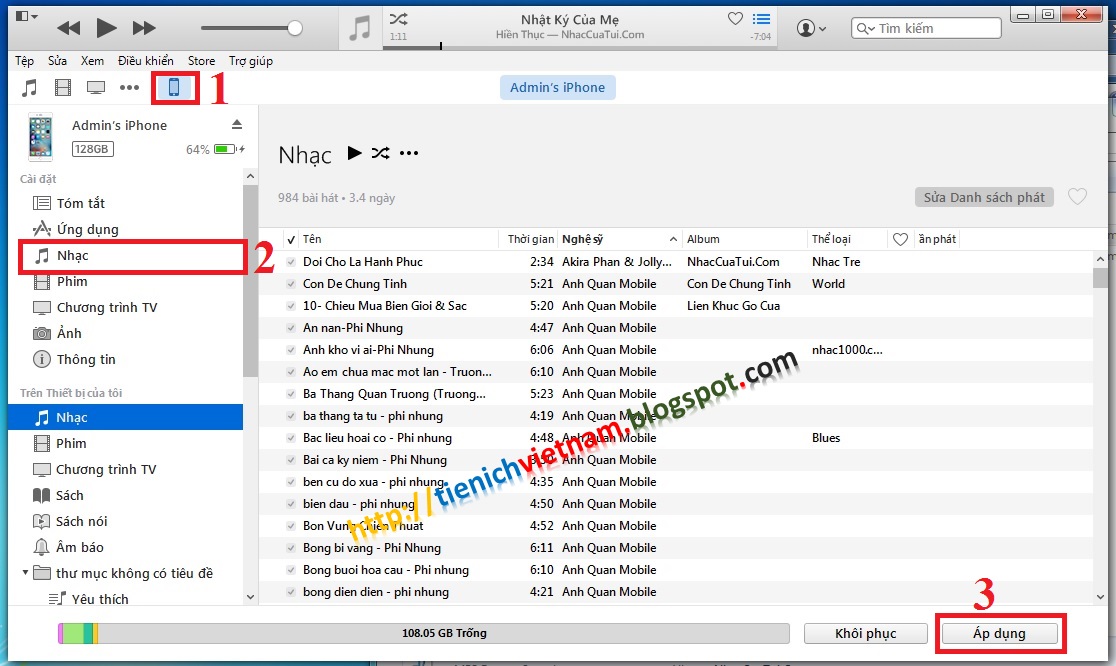Uncheck the Con De Chung Tinh song
The width and height of the screenshot is (1116, 666).
290,284
